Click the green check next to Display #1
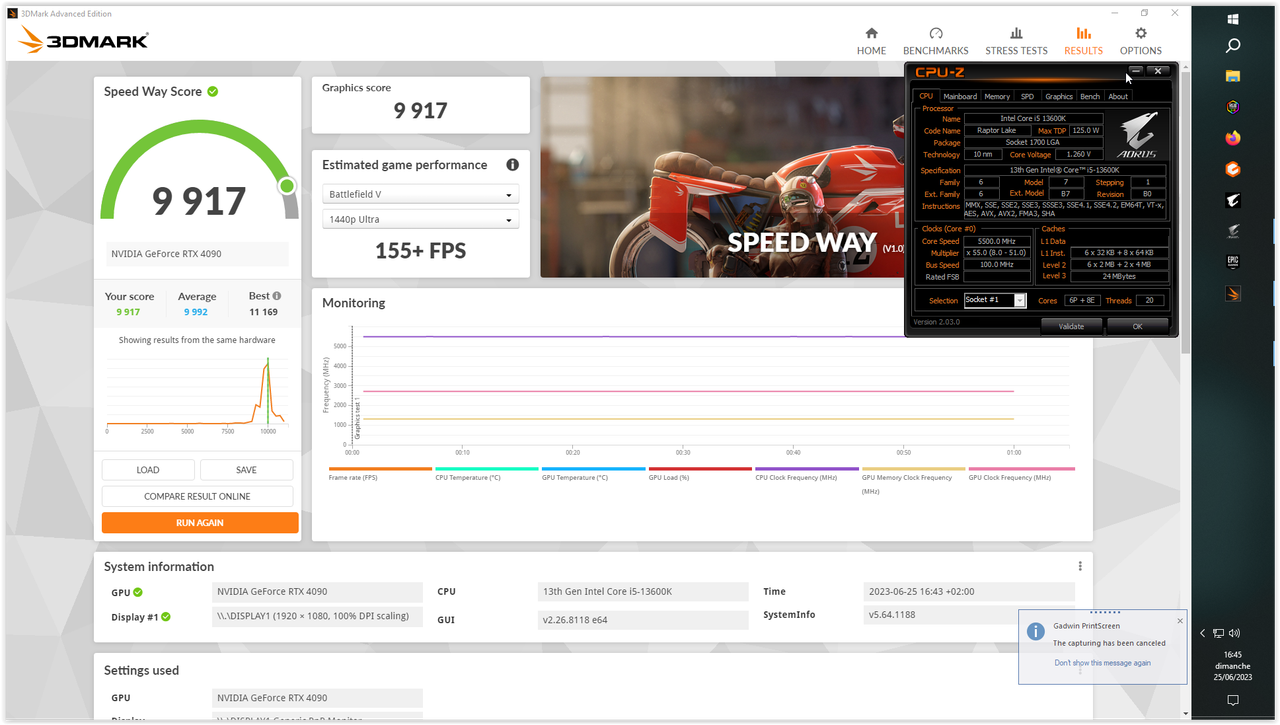The image size is (1280, 725). (x=166, y=617)
